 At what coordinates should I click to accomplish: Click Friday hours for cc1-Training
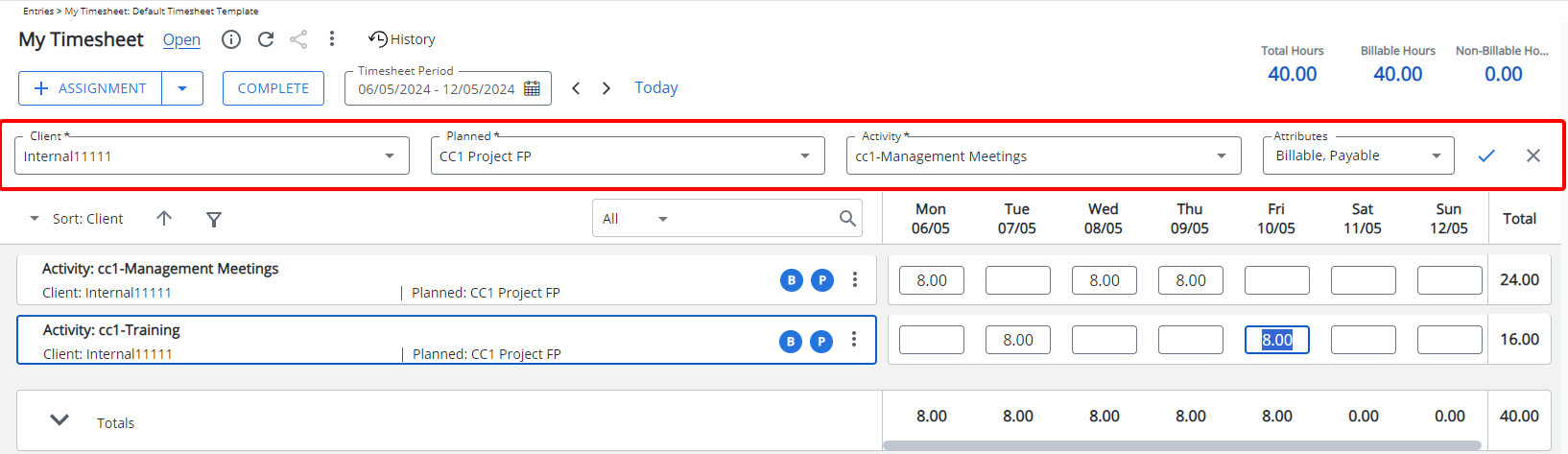click(x=1277, y=340)
